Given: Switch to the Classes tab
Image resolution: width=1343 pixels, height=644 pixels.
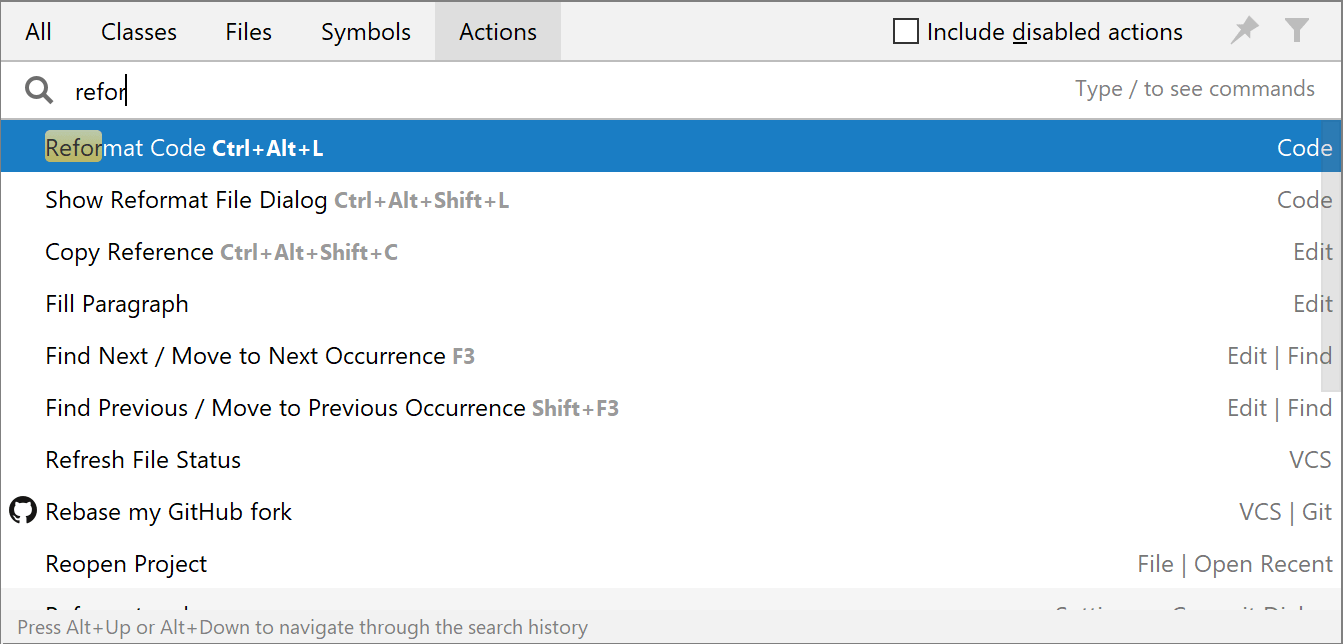Looking at the screenshot, I should [x=138, y=31].
